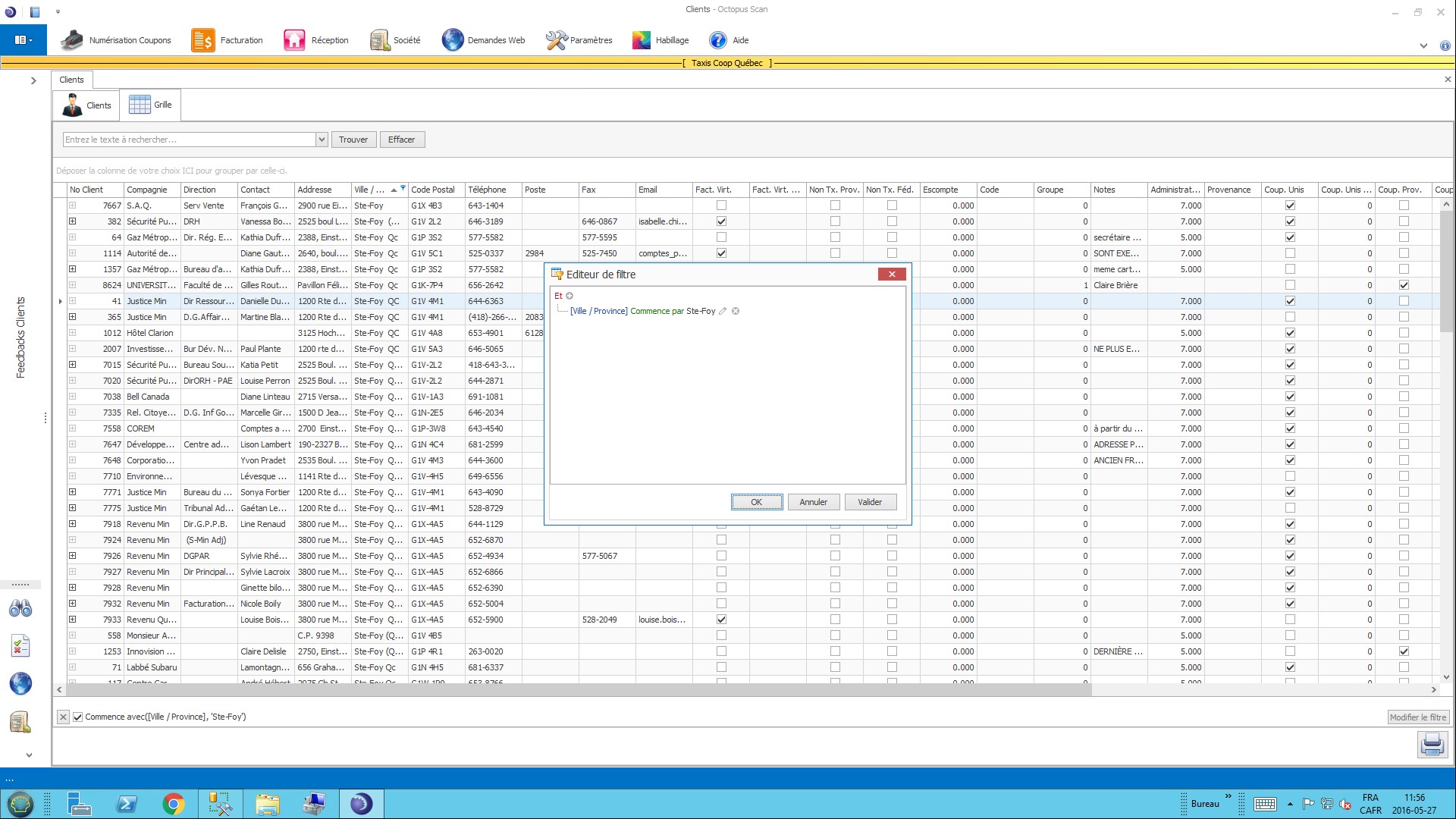Open the Aide help module
1456x819 pixels.
click(x=729, y=40)
